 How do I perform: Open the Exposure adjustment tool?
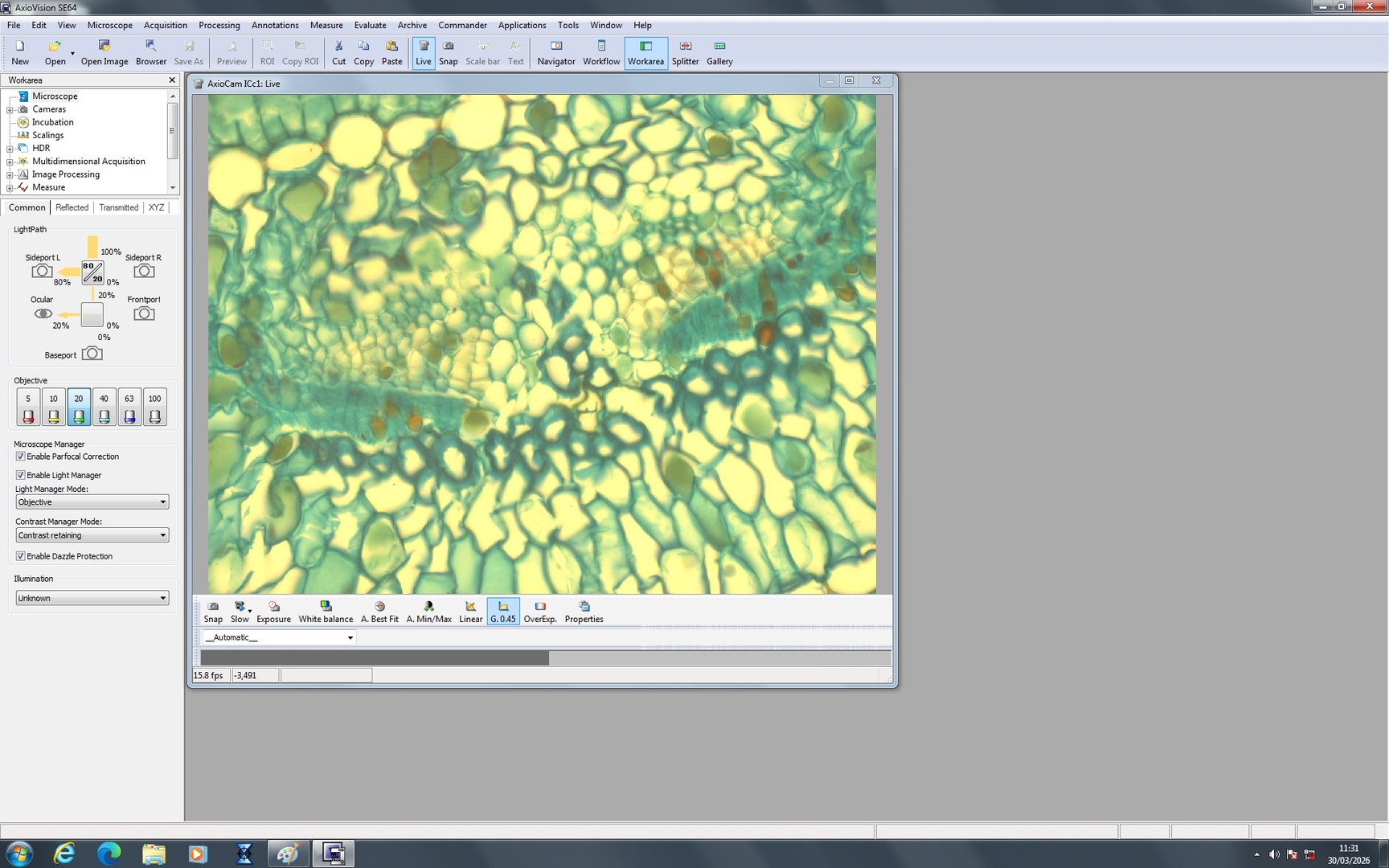click(x=273, y=611)
